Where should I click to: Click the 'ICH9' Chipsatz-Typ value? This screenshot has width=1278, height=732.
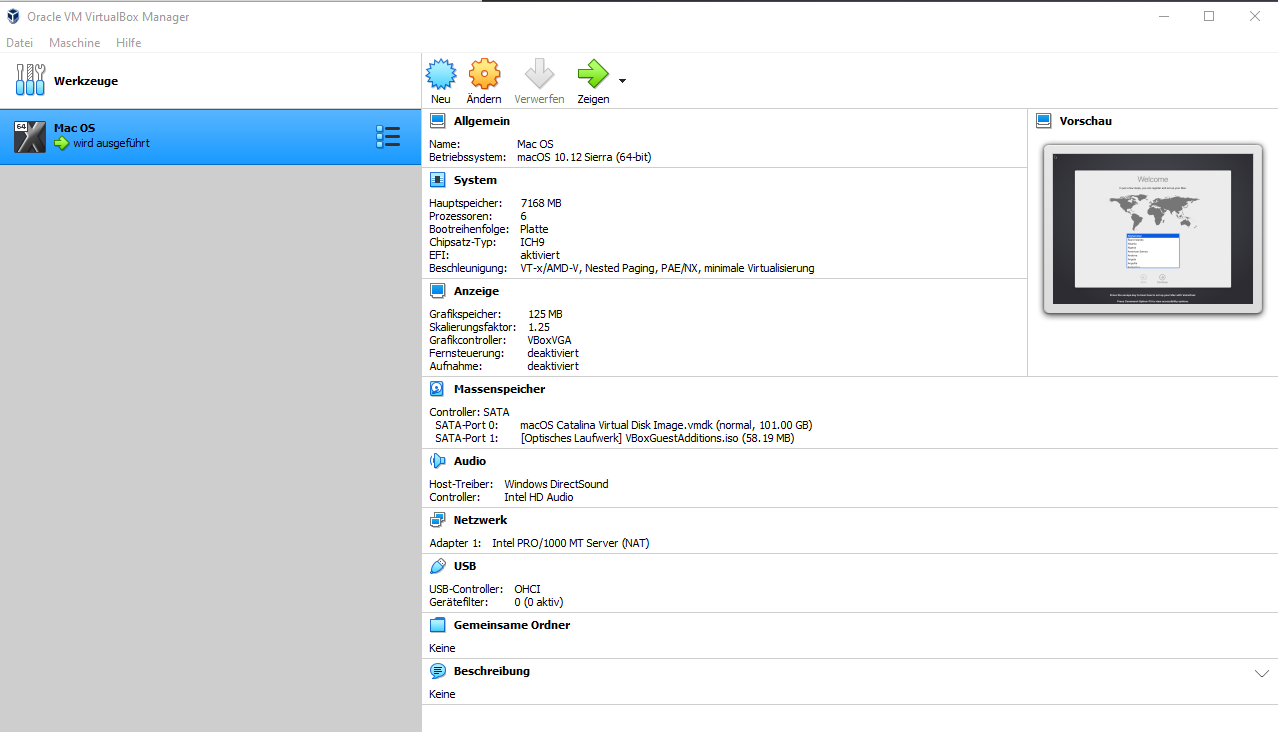(x=533, y=242)
